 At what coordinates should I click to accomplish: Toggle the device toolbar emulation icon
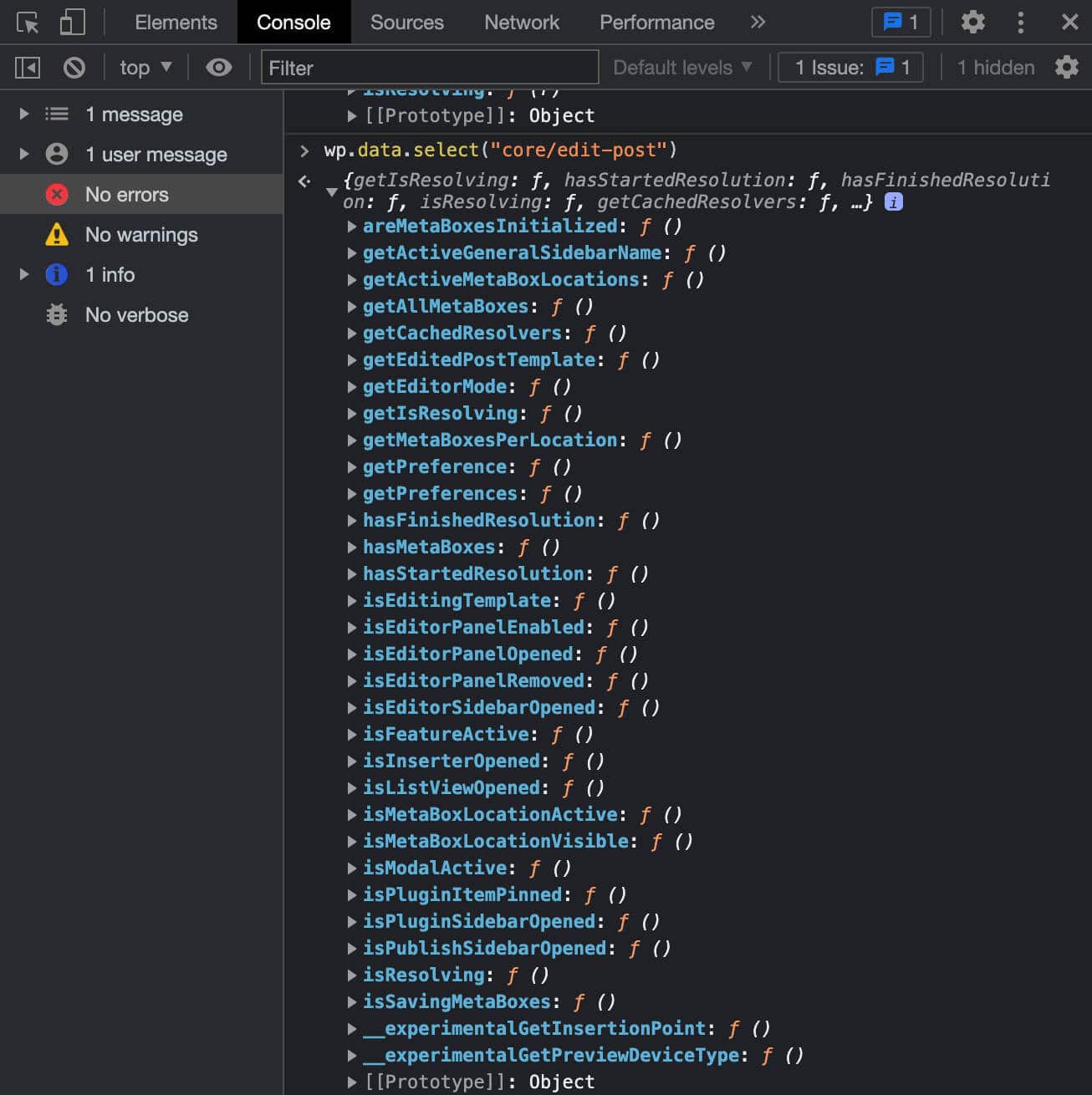71,22
